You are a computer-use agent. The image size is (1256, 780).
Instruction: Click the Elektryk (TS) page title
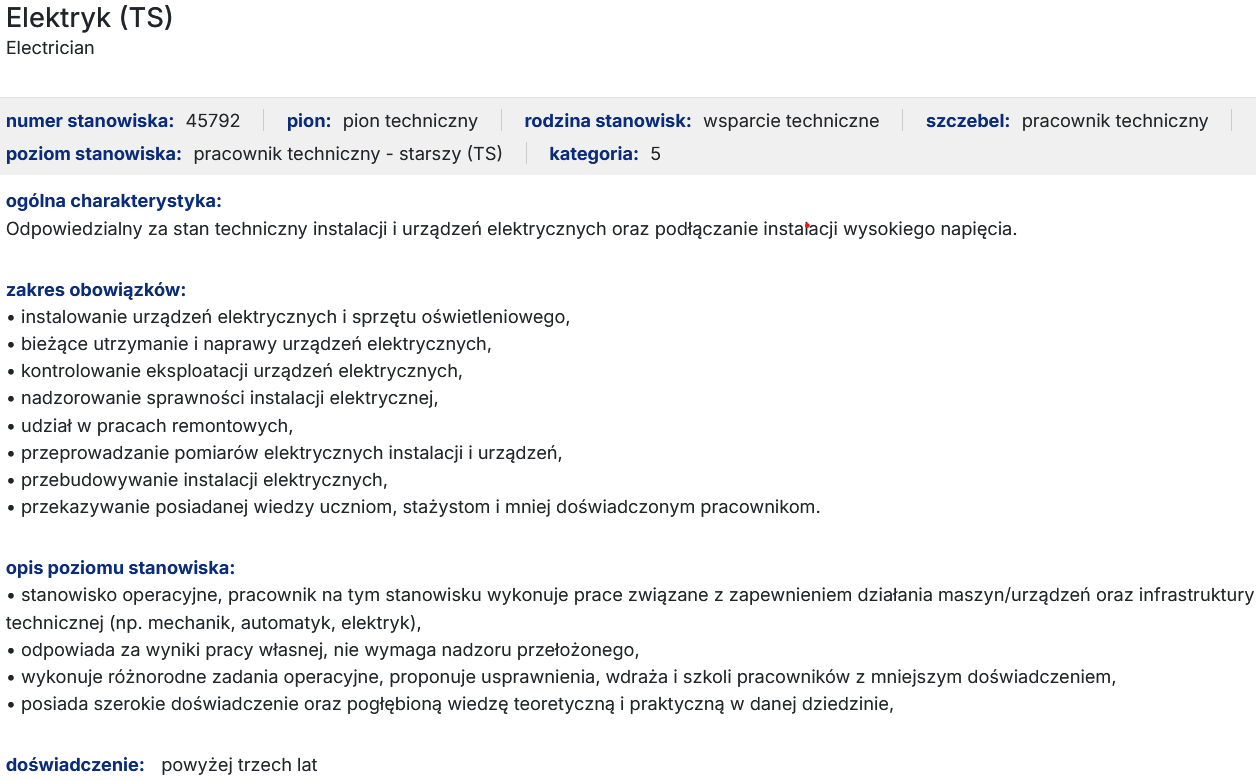click(90, 18)
